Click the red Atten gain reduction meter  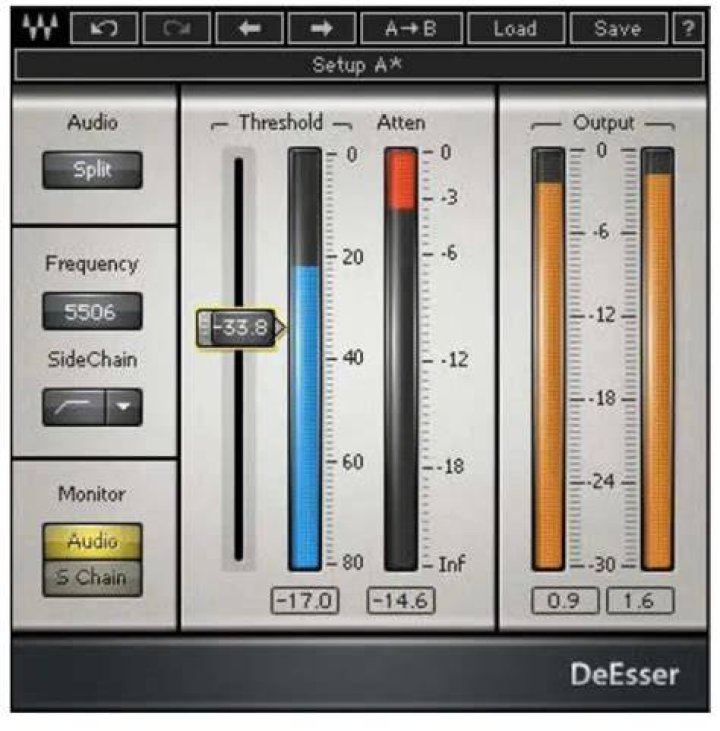401,359
